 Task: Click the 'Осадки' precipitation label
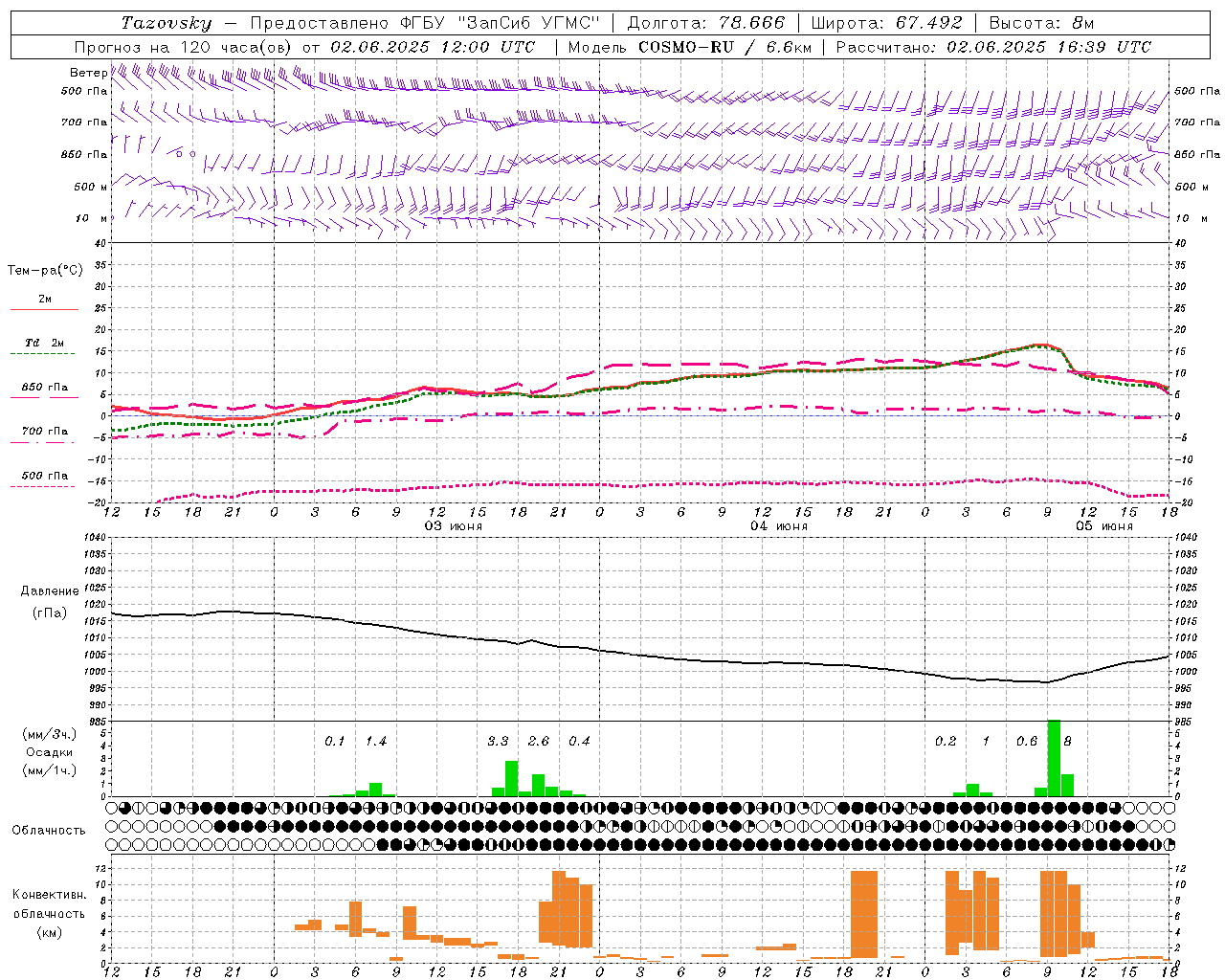coord(50,752)
